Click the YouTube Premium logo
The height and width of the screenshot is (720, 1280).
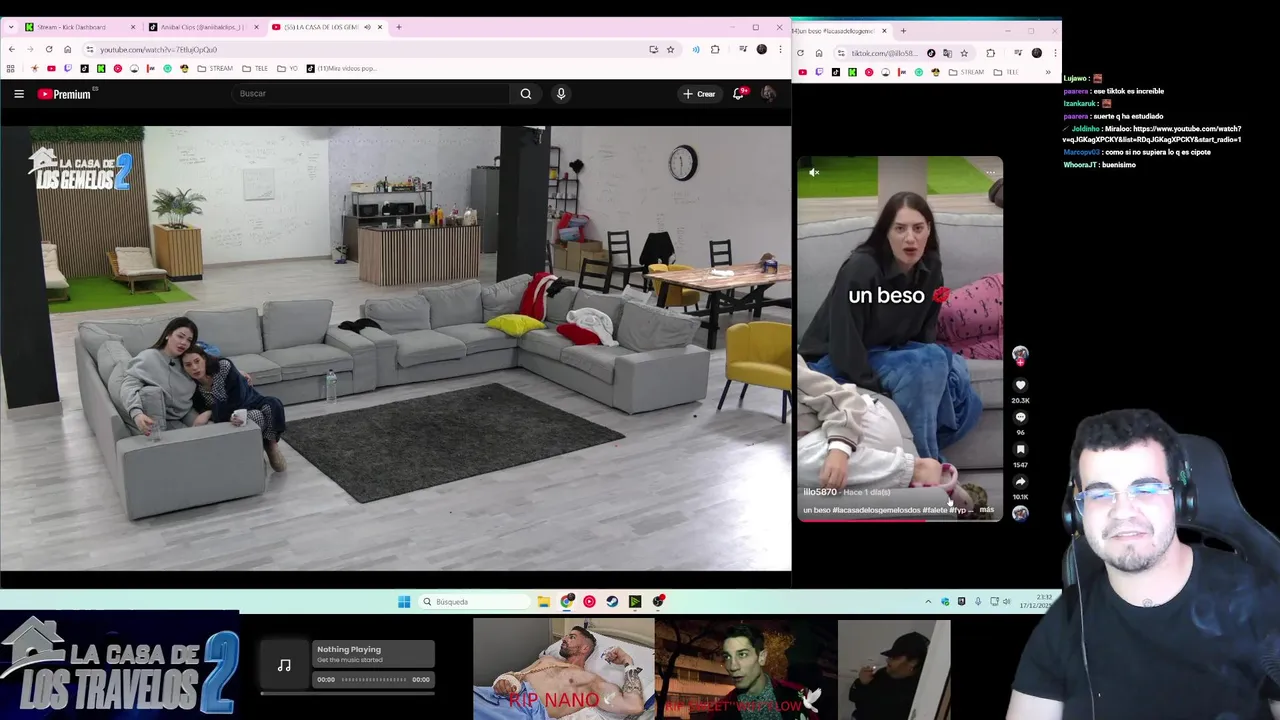point(66,94)
